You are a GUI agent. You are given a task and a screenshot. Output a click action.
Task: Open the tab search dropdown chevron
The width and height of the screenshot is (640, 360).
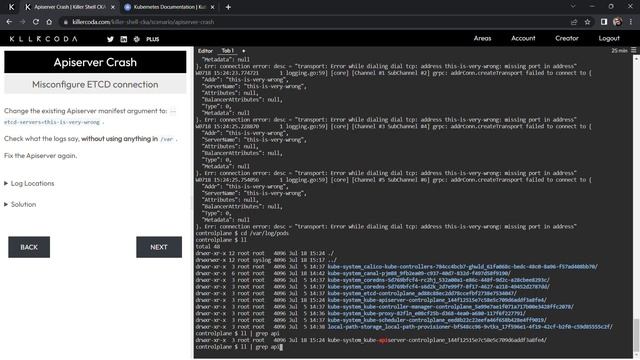pos(573,7)
